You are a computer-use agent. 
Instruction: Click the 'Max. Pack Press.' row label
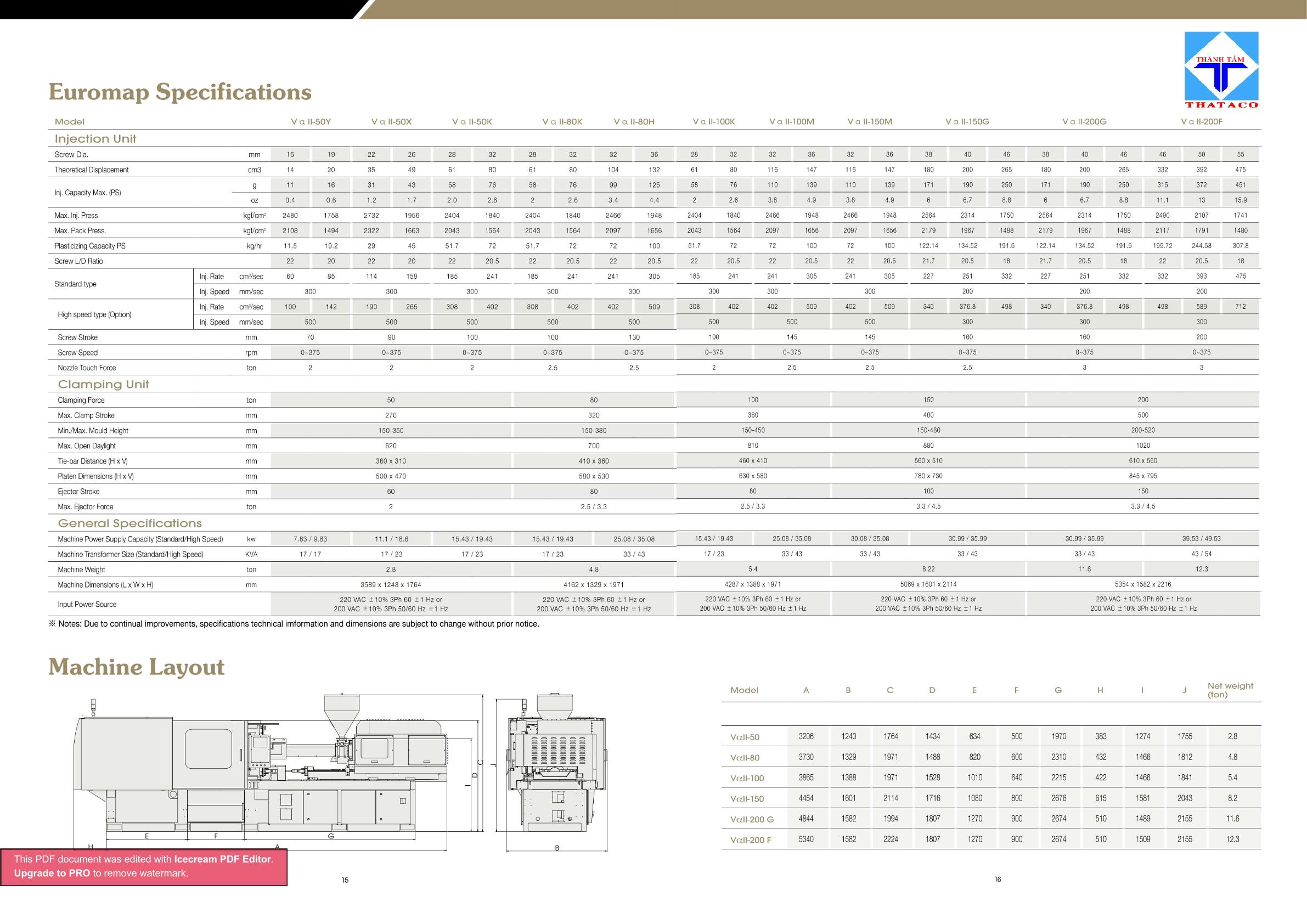point(80,230)
